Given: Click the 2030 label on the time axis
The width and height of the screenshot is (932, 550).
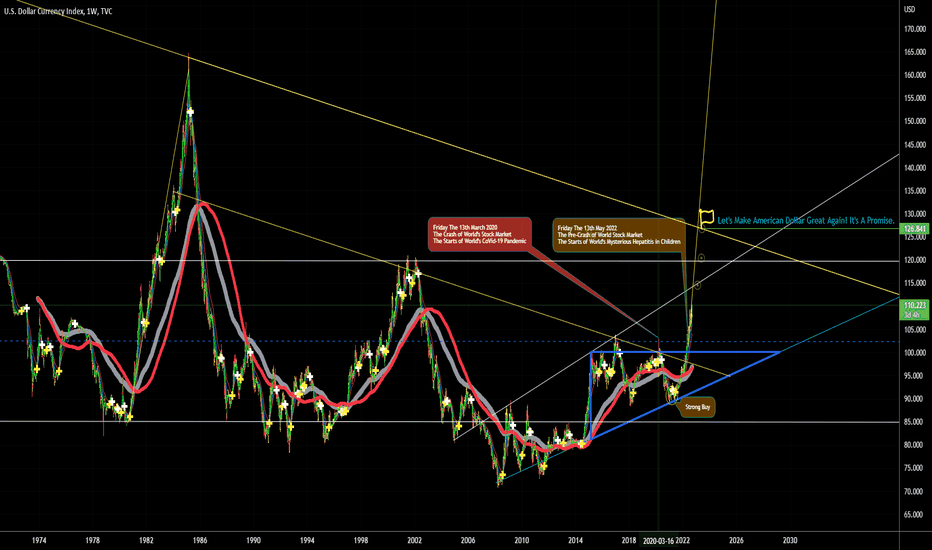Looking at the screenshot, I should [x=790, y=540].
